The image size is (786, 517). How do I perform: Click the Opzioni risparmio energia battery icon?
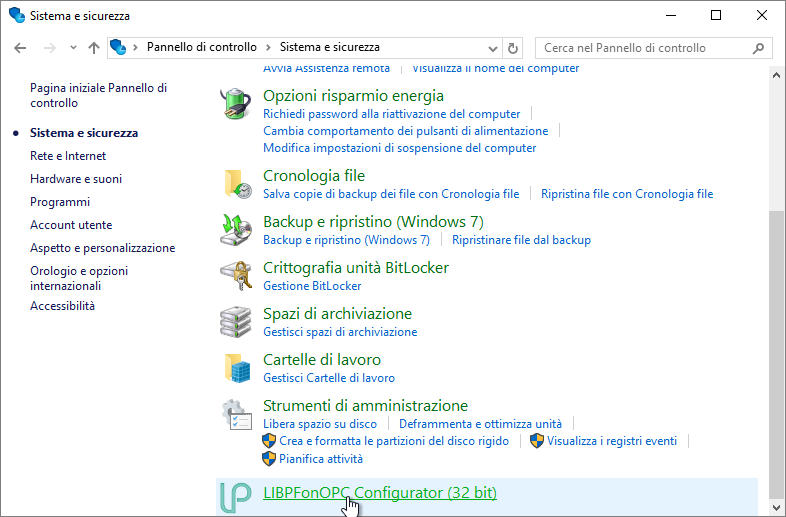point(236,103)
